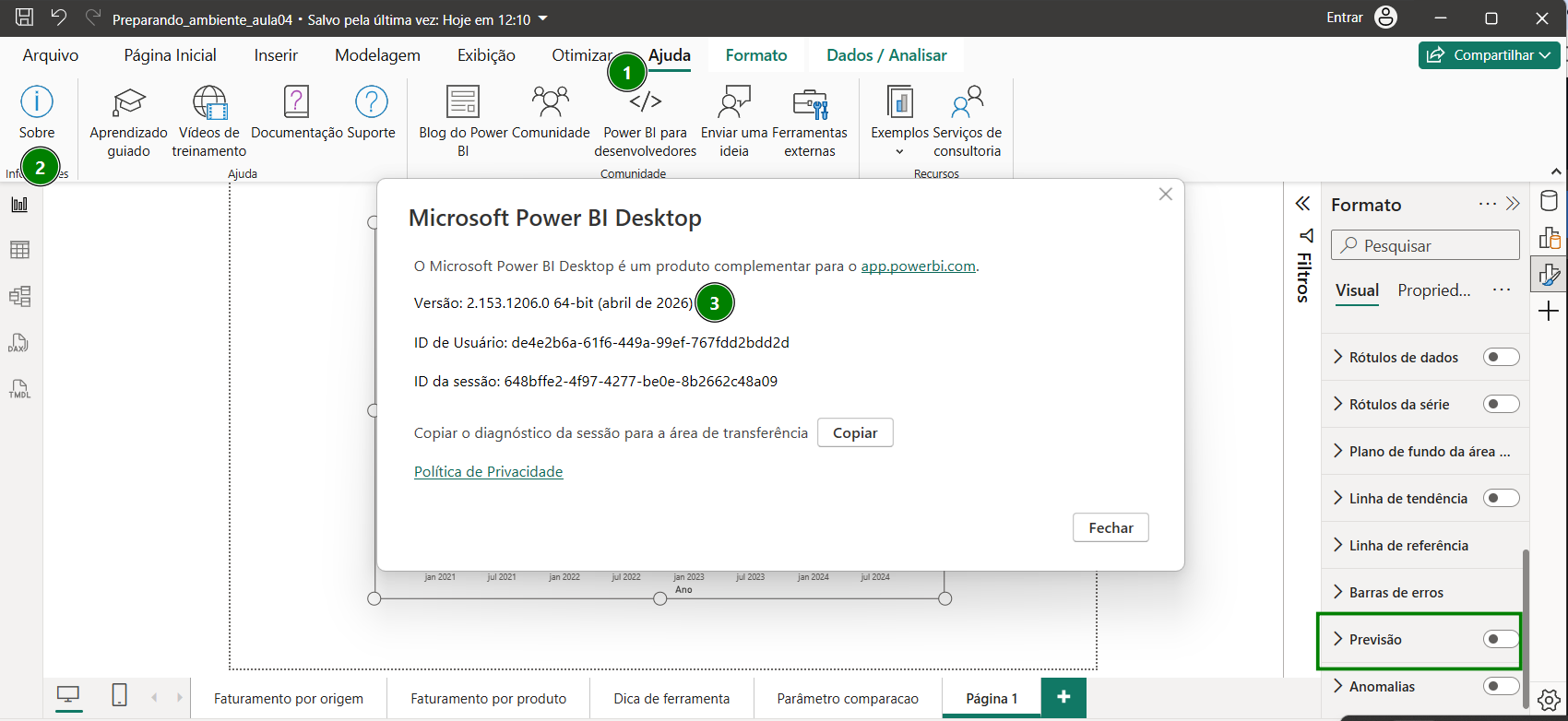Viewport: 1568px width, 721px height.
Task: Click the Suporte help icon
Action: 372,101
